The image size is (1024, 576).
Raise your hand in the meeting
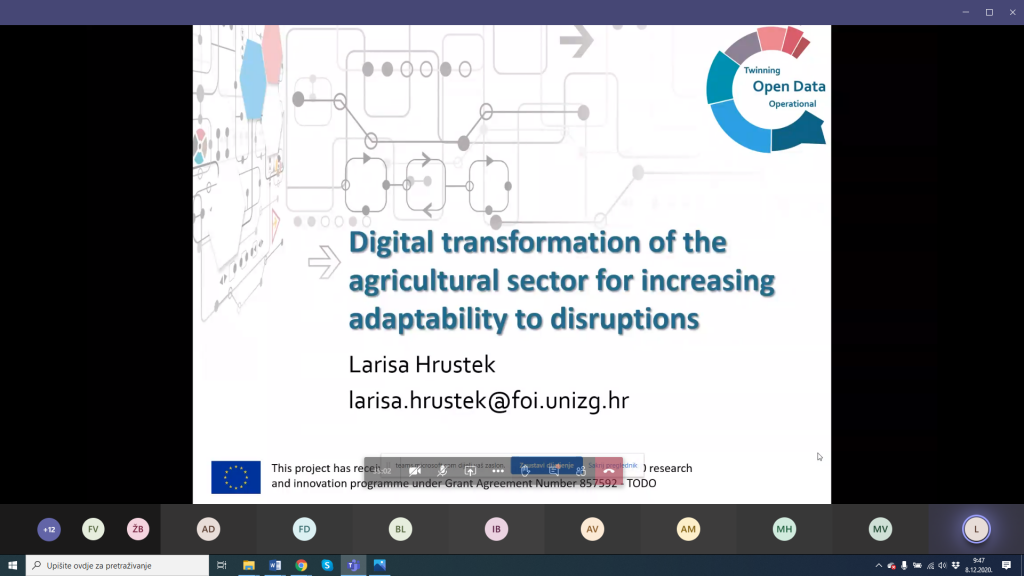tap(526, 471)
